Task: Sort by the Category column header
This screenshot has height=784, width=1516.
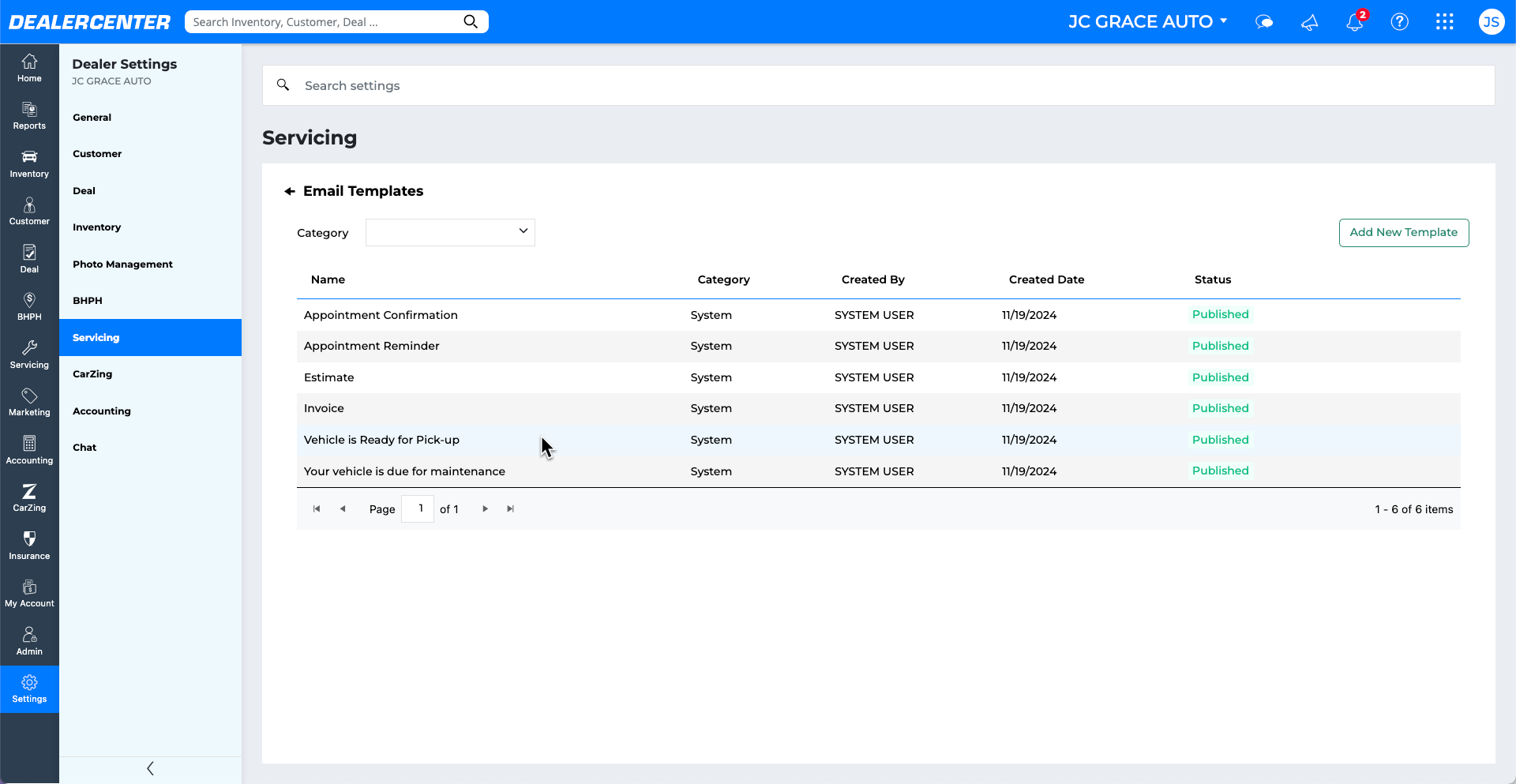Action: [x=723, y=279]
